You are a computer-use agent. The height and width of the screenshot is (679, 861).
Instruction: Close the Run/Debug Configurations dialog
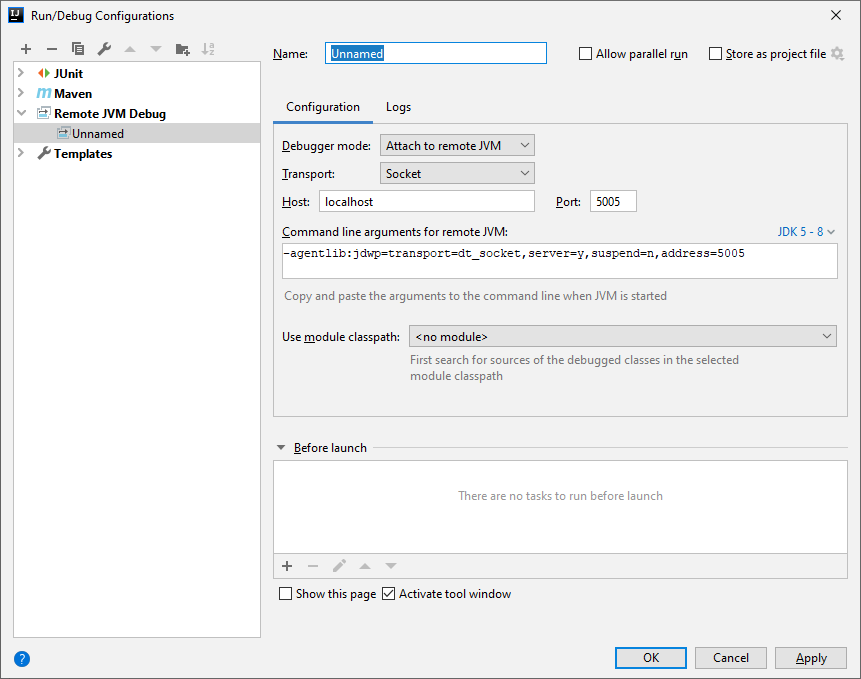836,15
